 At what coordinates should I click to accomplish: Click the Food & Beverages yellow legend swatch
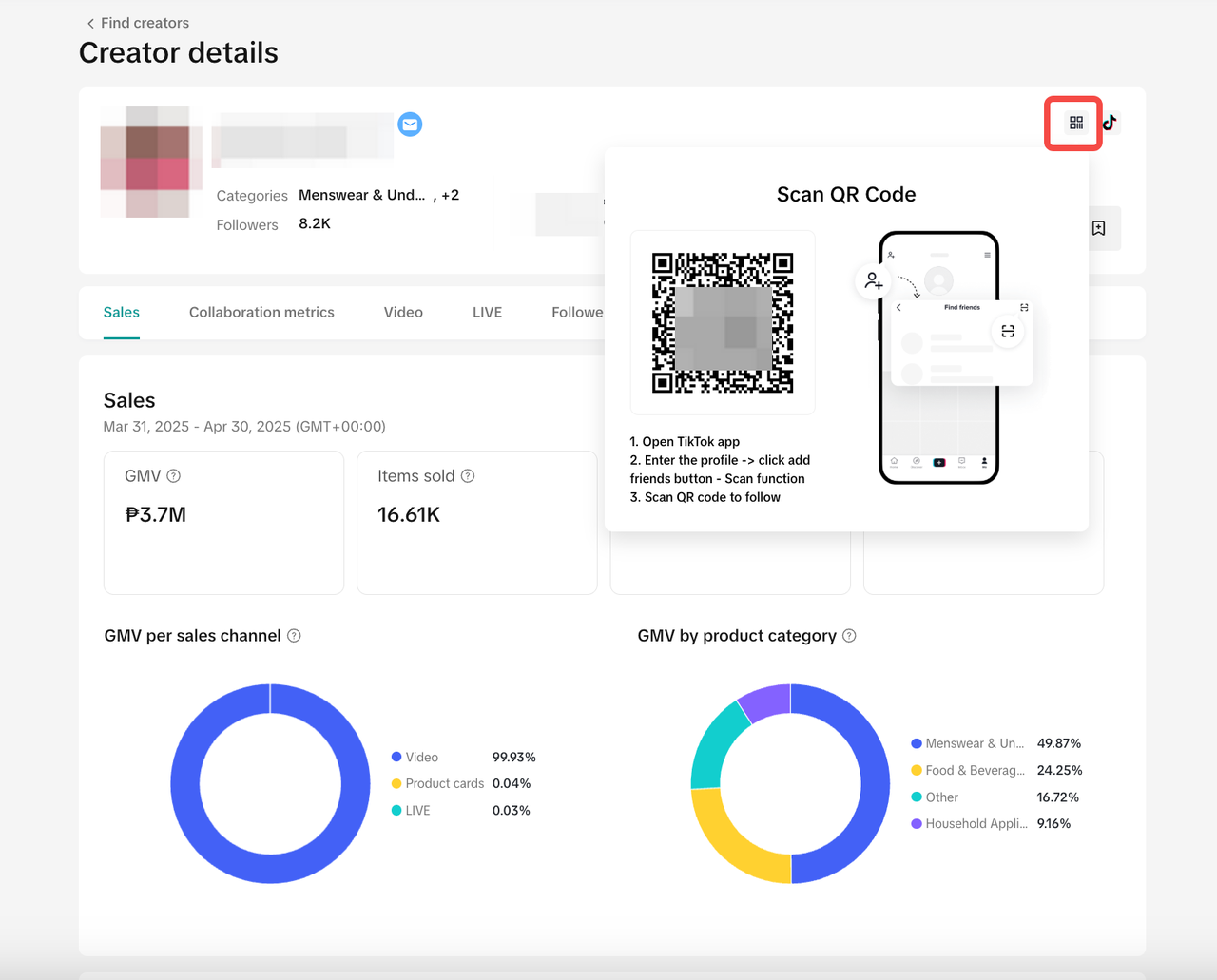[917, 771]
